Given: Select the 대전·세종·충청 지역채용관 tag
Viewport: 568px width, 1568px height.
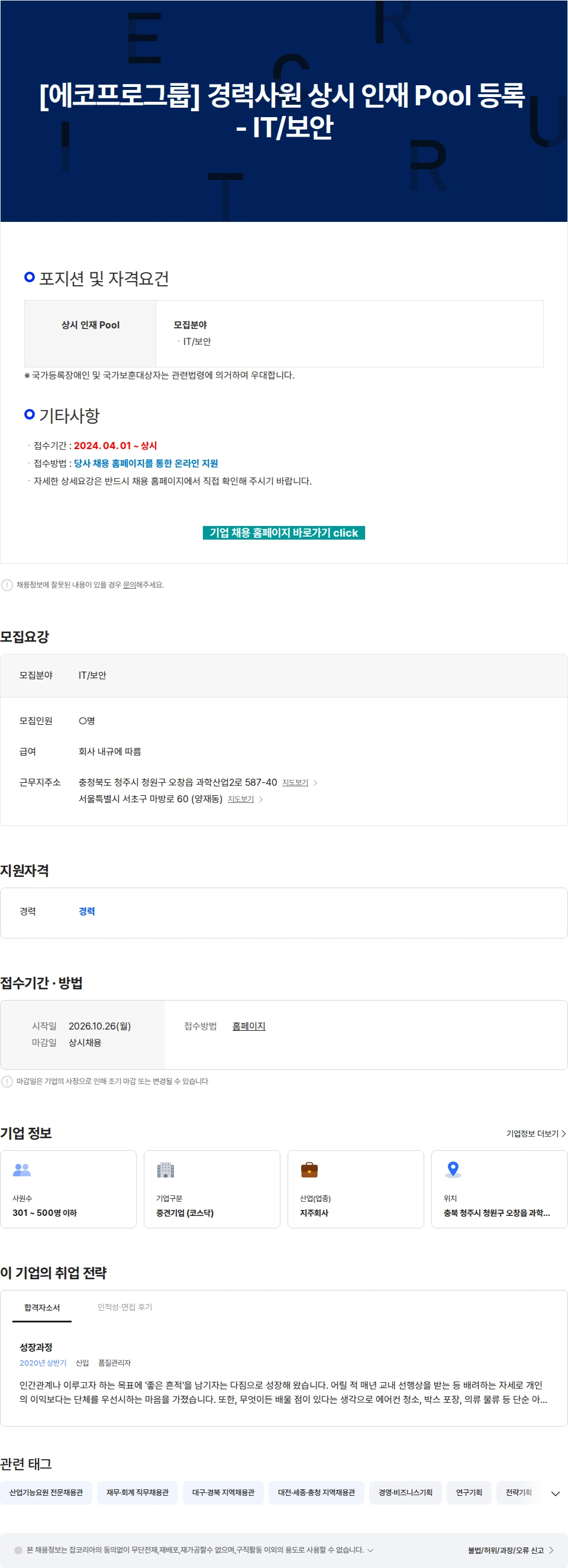Looking at the screenshot, I should coord(317,1492).
